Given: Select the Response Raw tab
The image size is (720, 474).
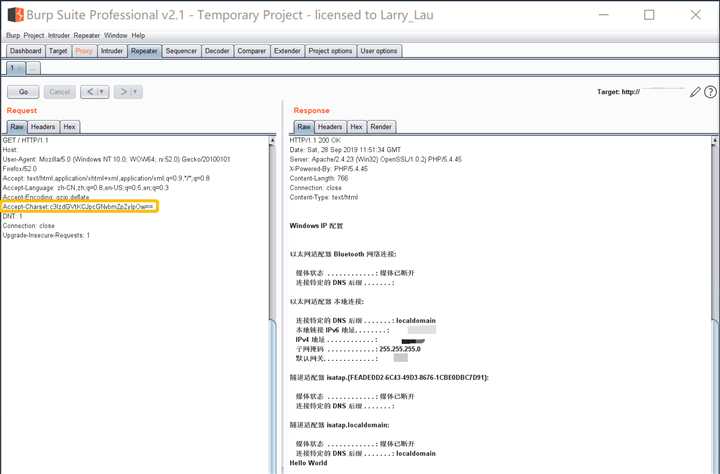Looking at the screenshot, I should [304, 127].
